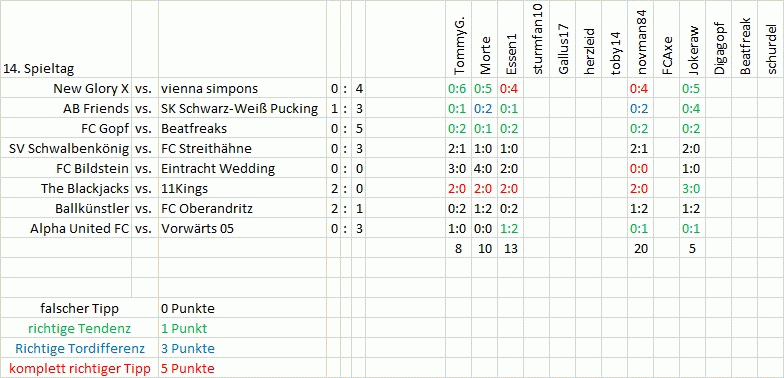Select the vienna simpons cell

pyautogui.click(x=242, y=88)
